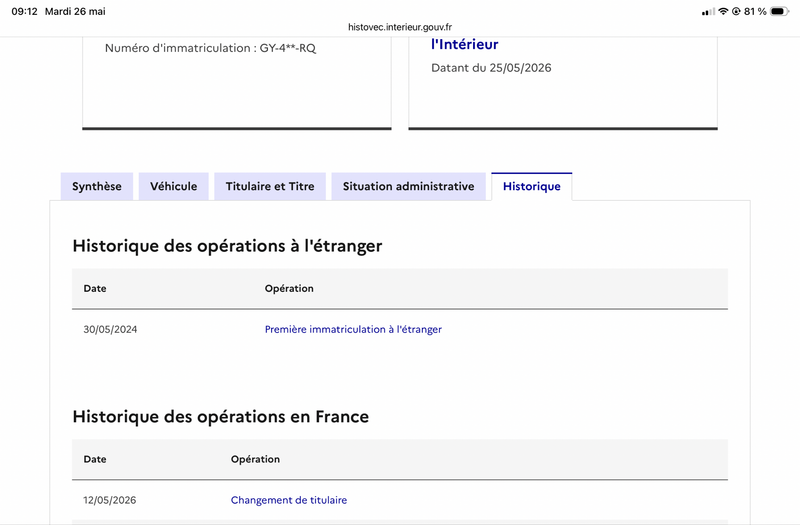Click Historique des opérations en France heading
800x525 pixels.
[220, 416]
